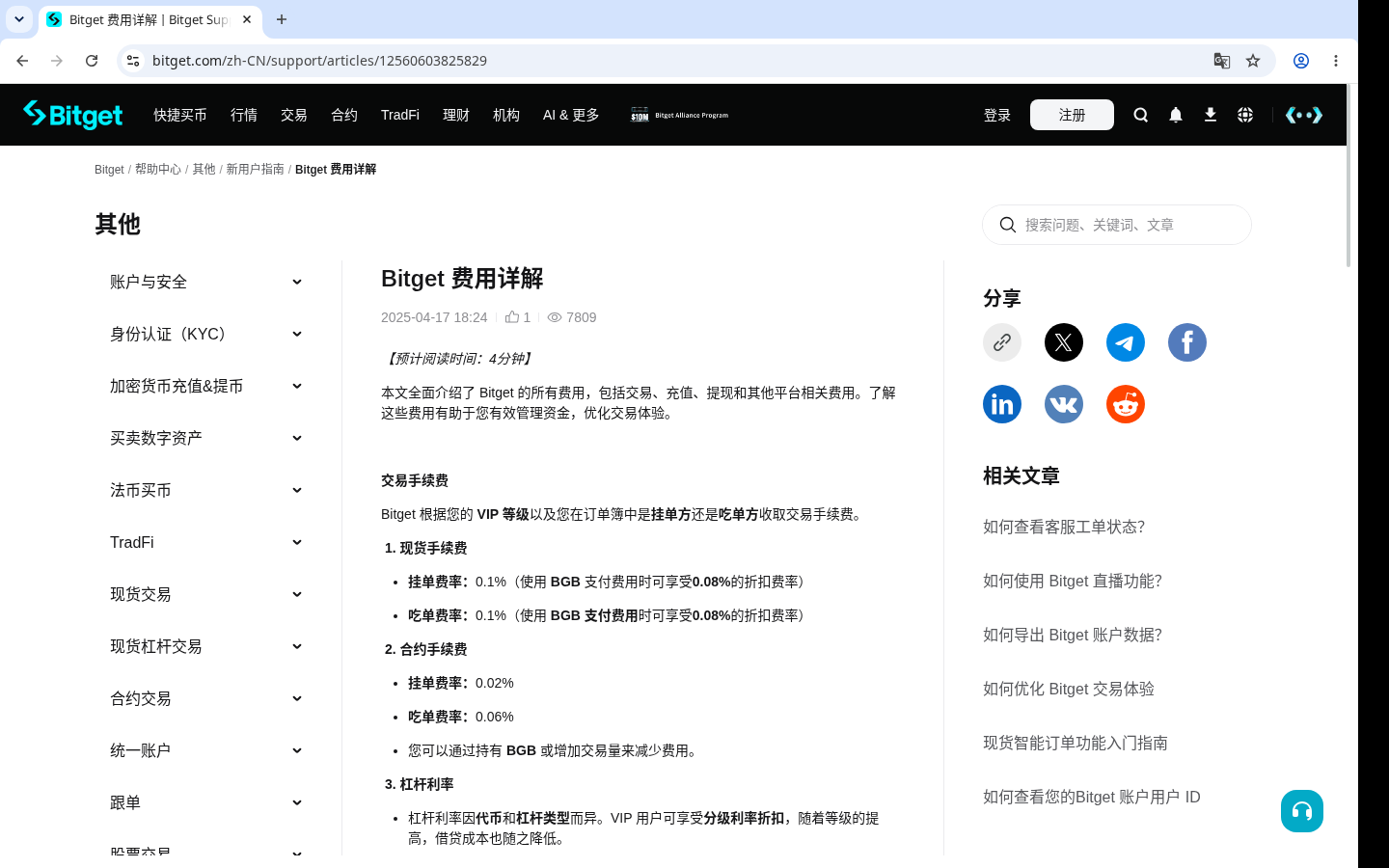
Task: Share the article on Telegram
Action: [x=1126, y=342]
